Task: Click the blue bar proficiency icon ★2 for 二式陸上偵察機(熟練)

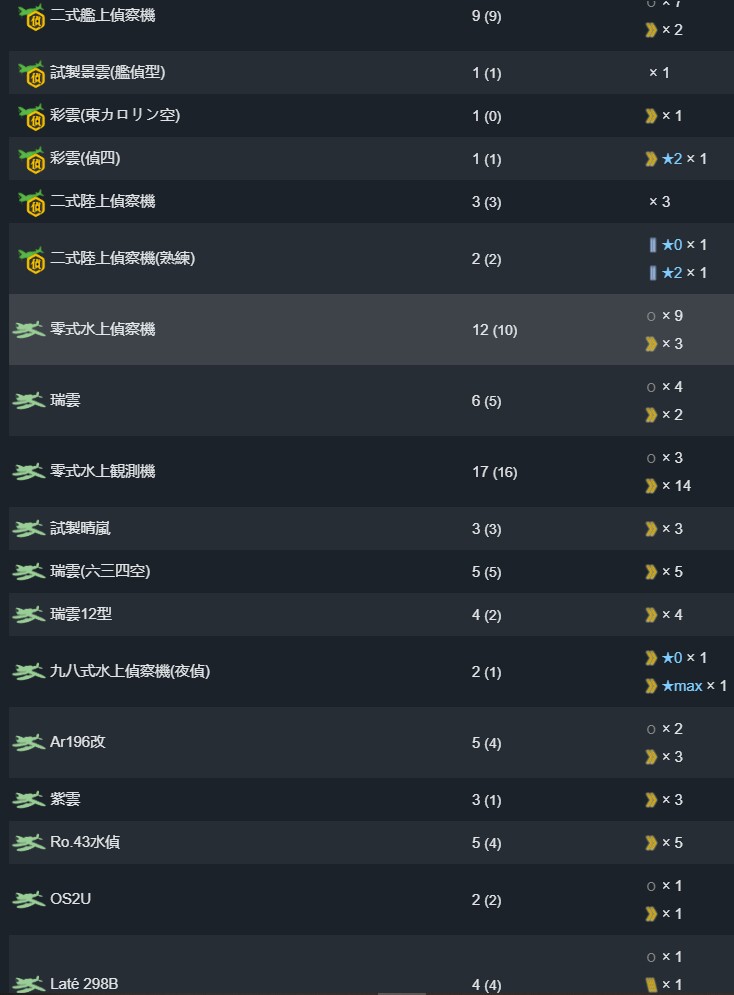Action: click(653, 273)
